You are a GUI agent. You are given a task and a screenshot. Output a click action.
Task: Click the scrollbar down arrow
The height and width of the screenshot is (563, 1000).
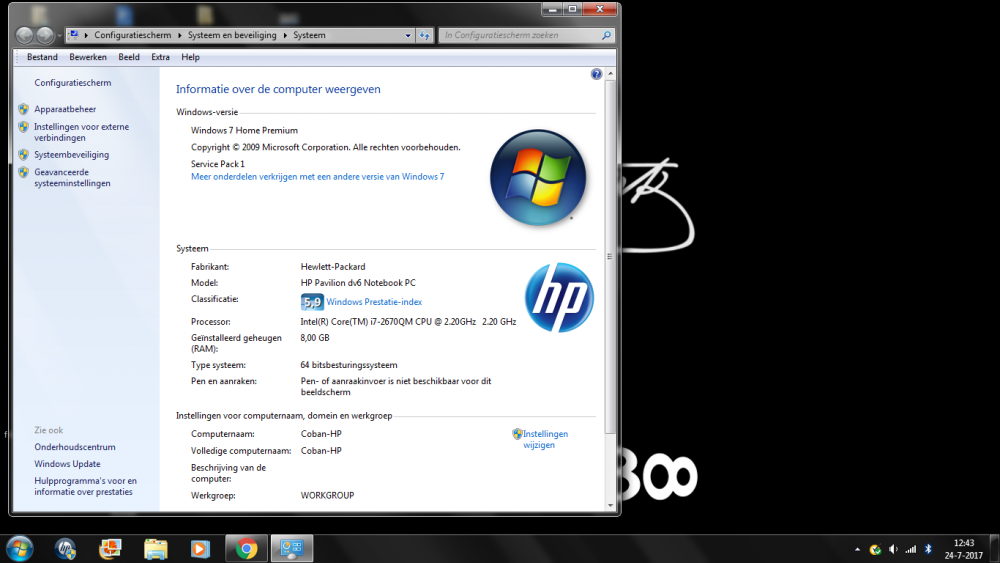coord(610,505)
